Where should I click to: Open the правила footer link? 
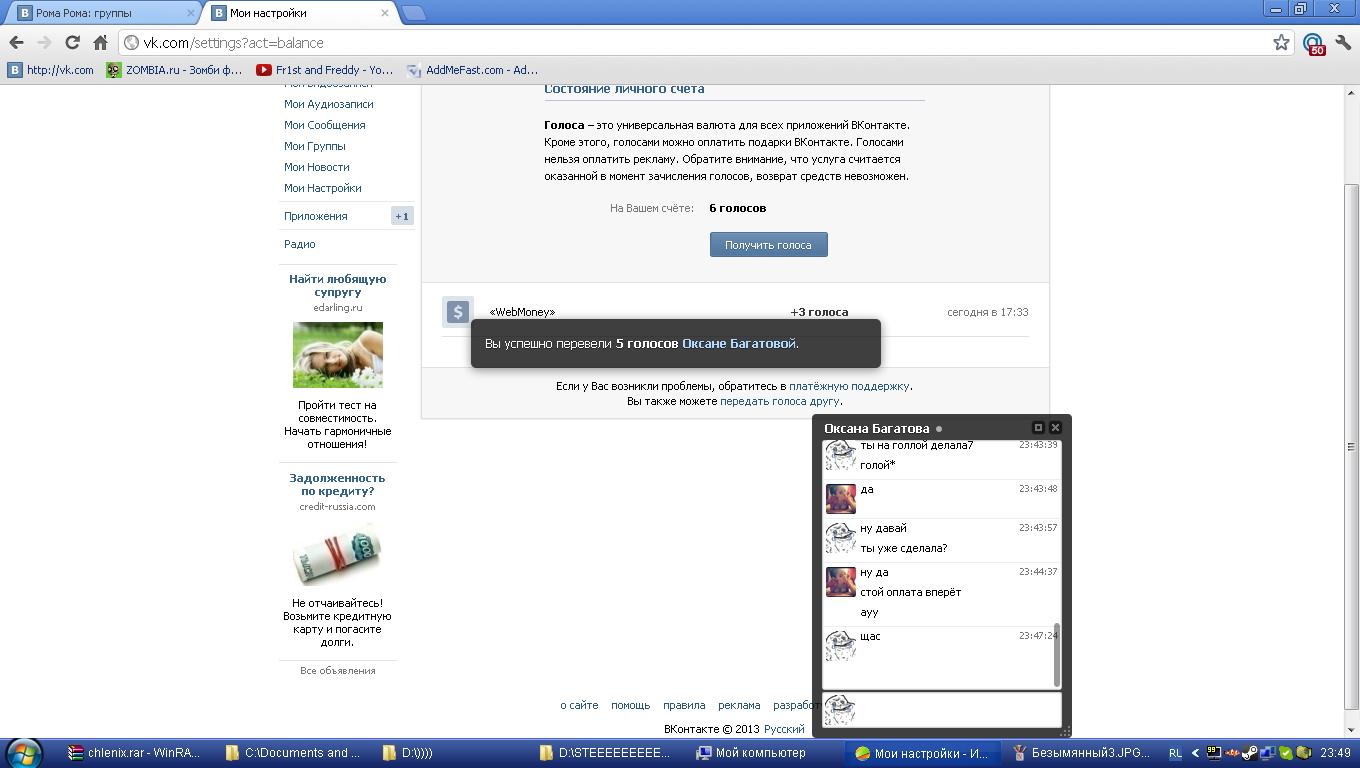tap(684, 705)
